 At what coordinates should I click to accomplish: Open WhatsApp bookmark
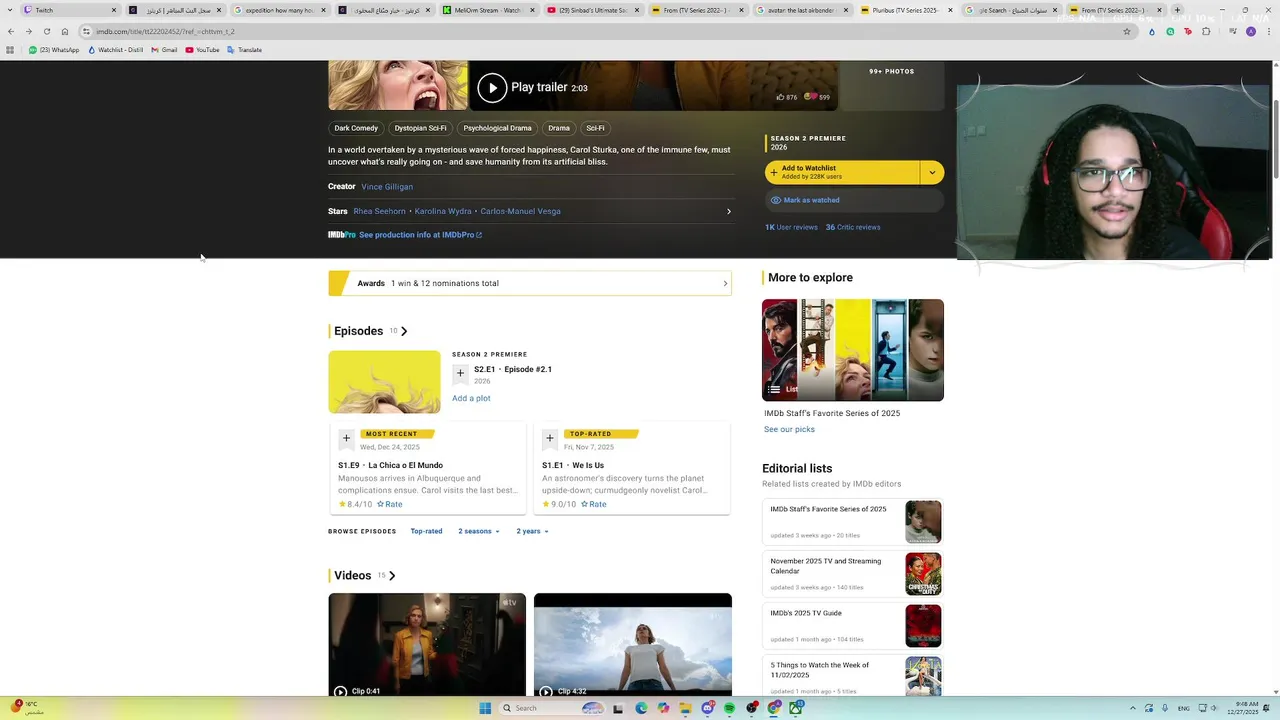[x=54, y=50]
